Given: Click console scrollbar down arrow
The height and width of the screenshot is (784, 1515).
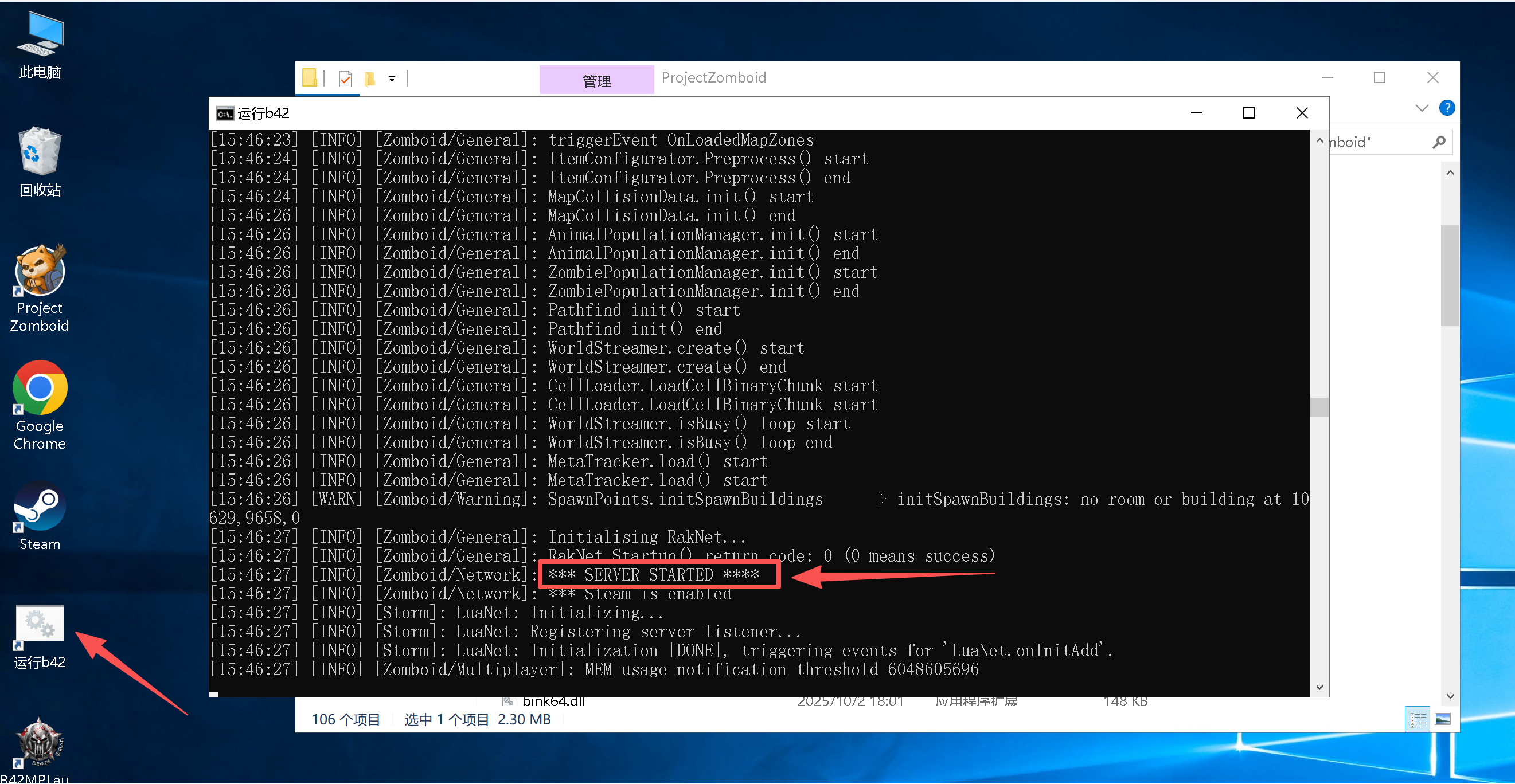Looking at the screenshot, I should 1318,688.
